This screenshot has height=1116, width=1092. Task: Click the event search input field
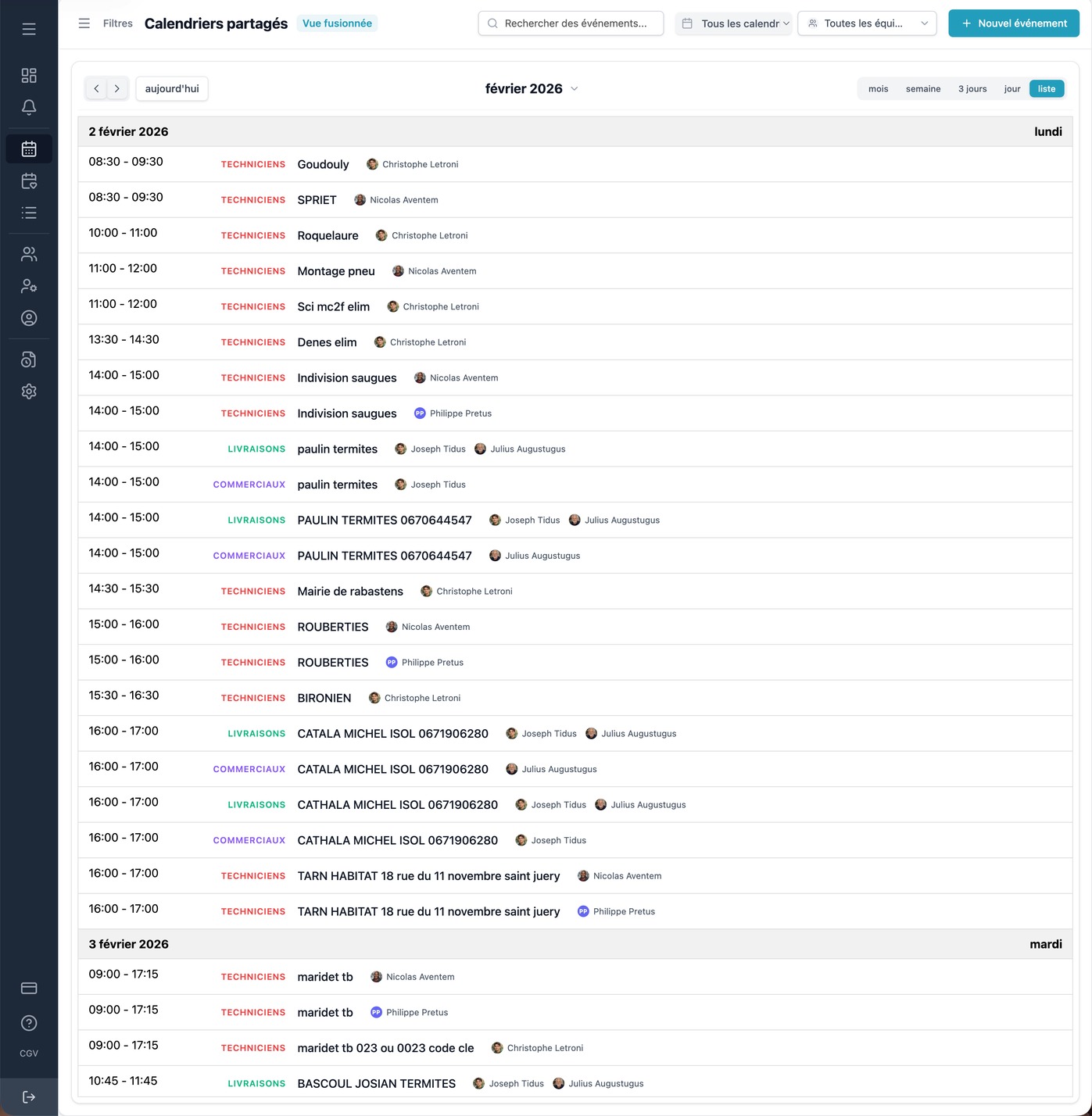point(571,23)
